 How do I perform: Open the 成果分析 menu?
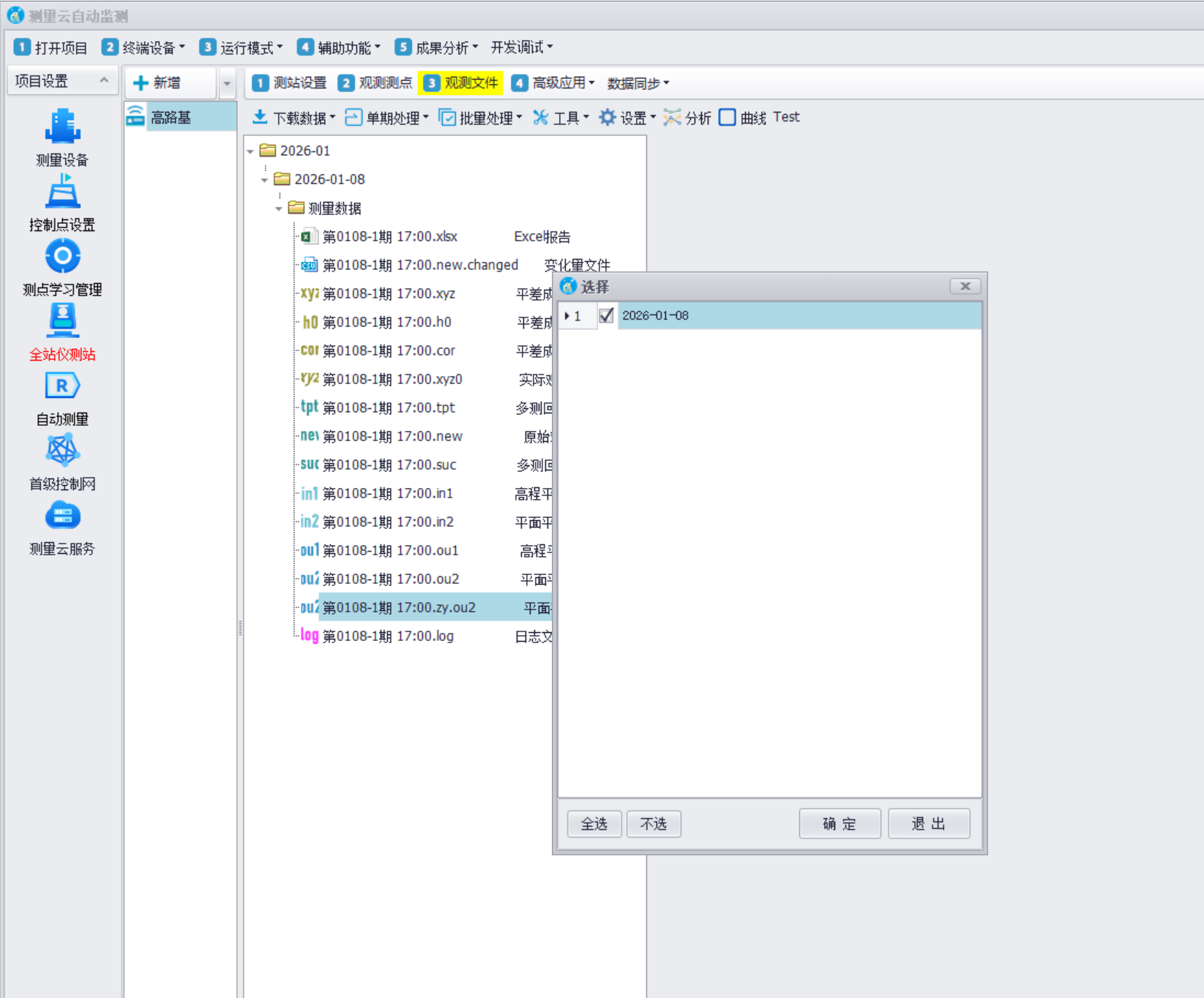point(436,48)
